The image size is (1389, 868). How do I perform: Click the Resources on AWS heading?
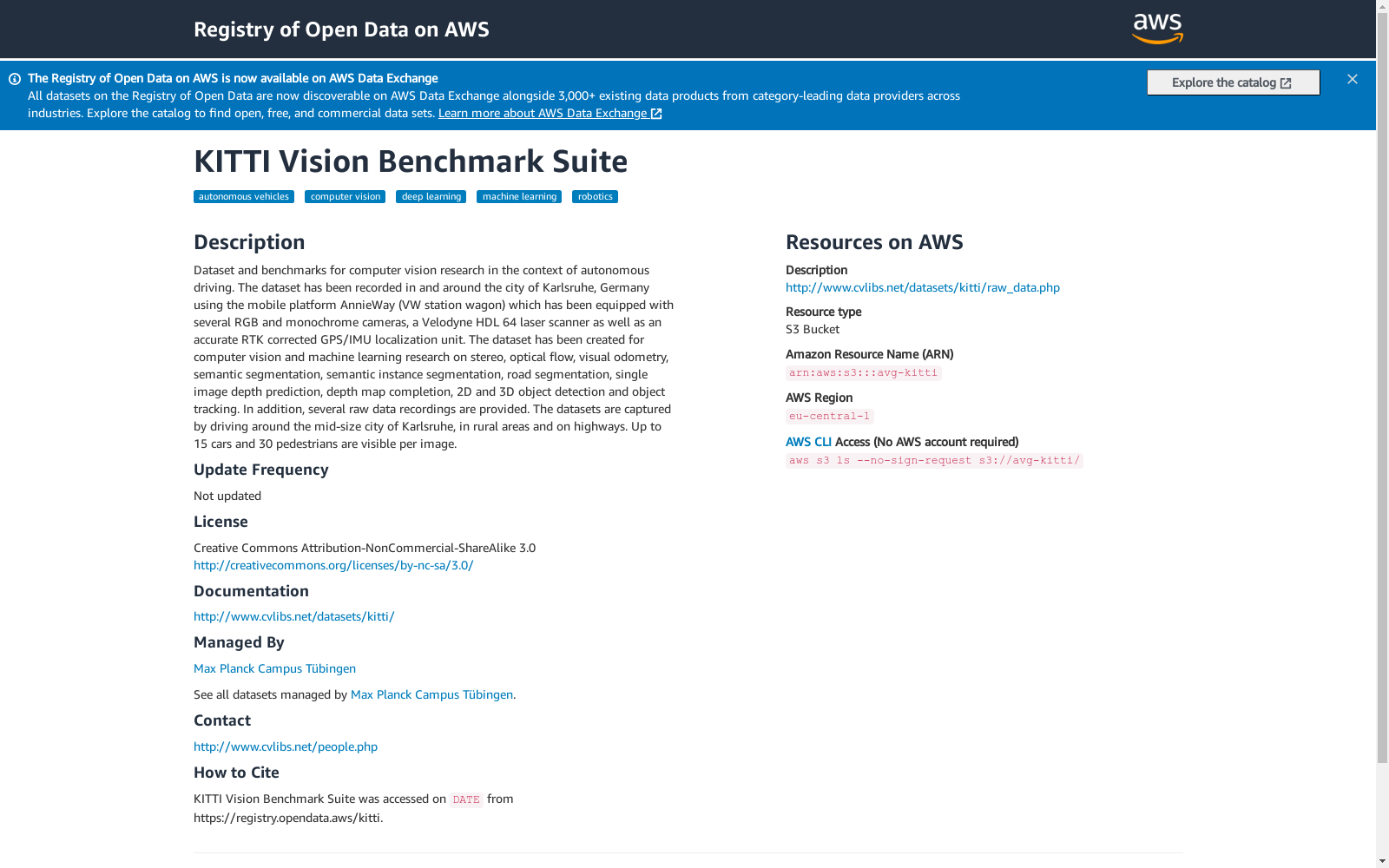[874, 242]
